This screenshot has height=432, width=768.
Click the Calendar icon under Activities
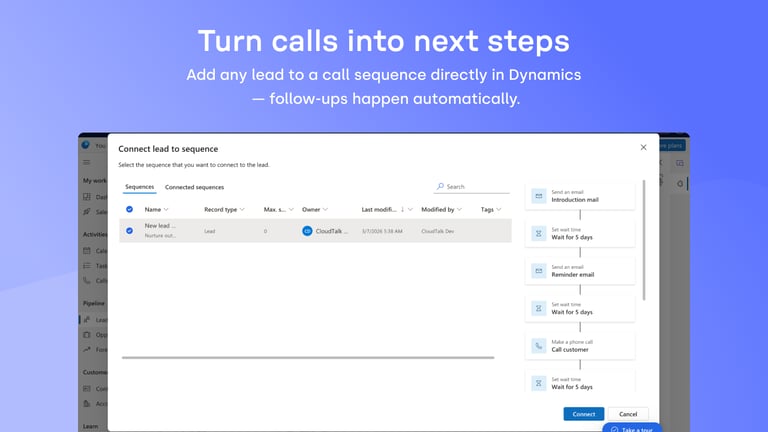(87, 251)
